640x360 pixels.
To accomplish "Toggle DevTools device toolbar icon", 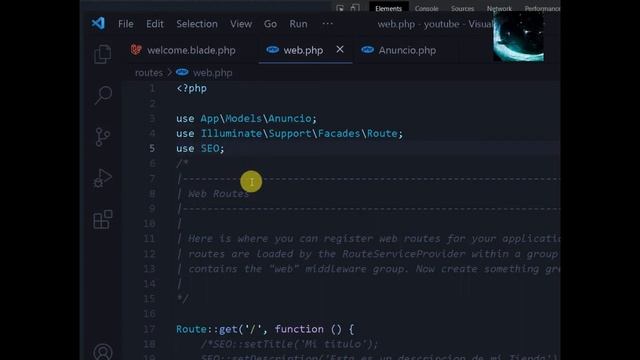I will tap(355, 8).
